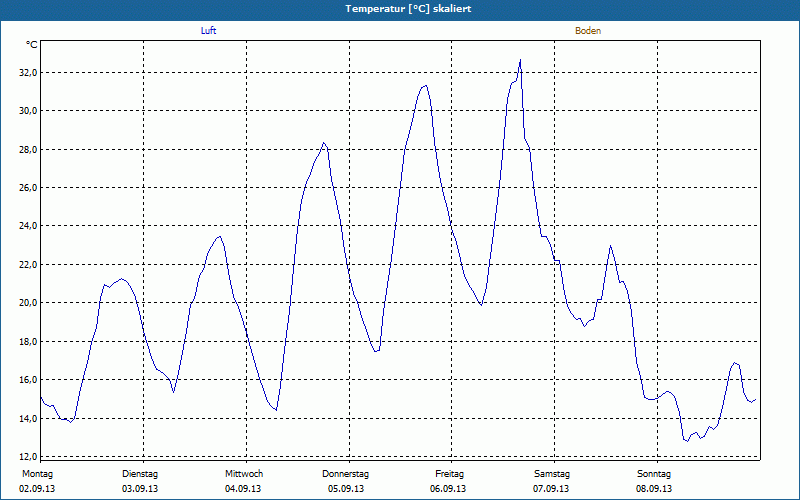
Task: Select the Dienstag day label
Action: tap(140, 474)
